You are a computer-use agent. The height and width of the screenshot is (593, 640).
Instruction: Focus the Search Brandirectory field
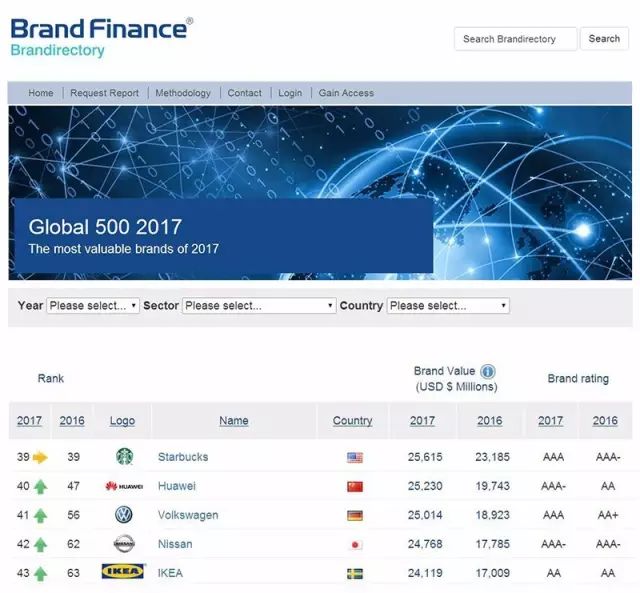click(x=516, y=39)
